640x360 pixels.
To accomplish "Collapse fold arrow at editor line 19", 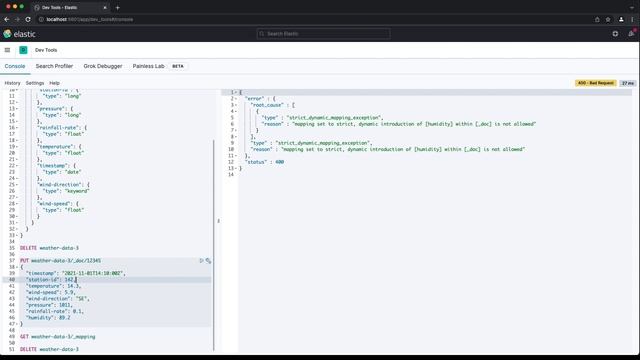I will (x=17, y=147).
